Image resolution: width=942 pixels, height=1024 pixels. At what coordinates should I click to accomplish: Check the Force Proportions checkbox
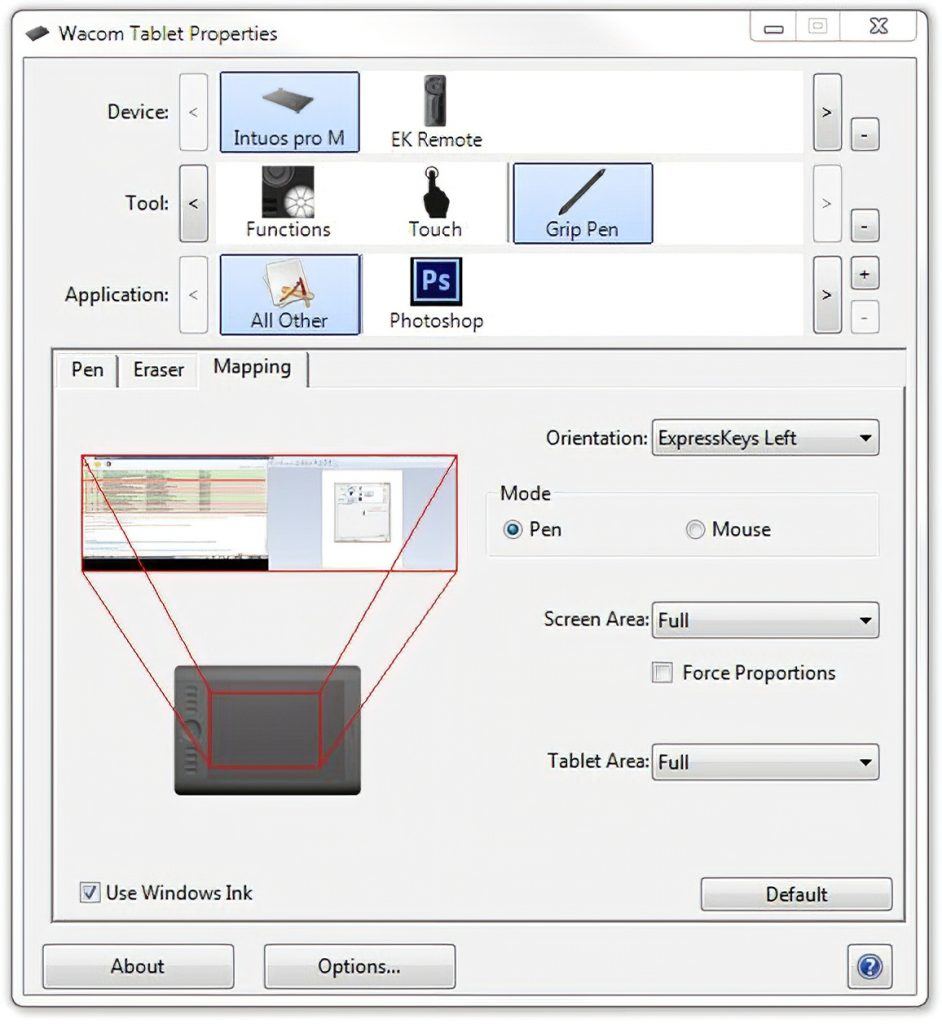[662, 673]
